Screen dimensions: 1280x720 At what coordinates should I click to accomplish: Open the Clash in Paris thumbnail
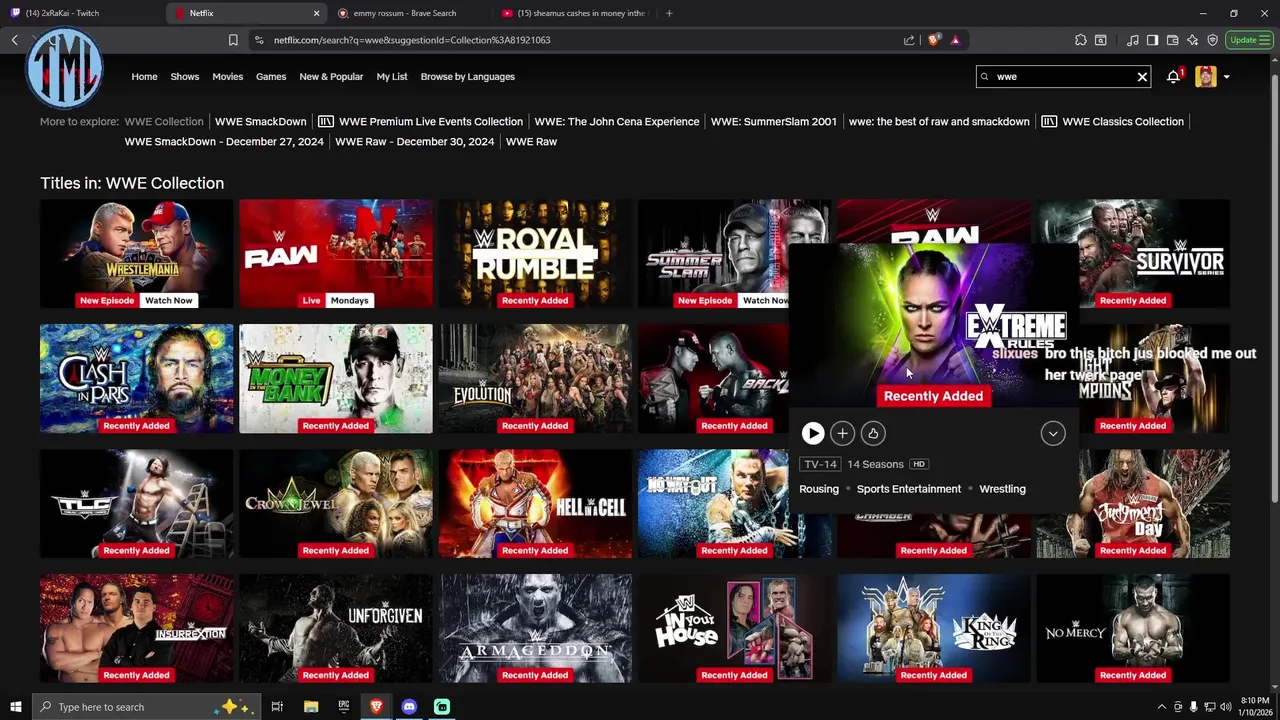tap(136, 378)
